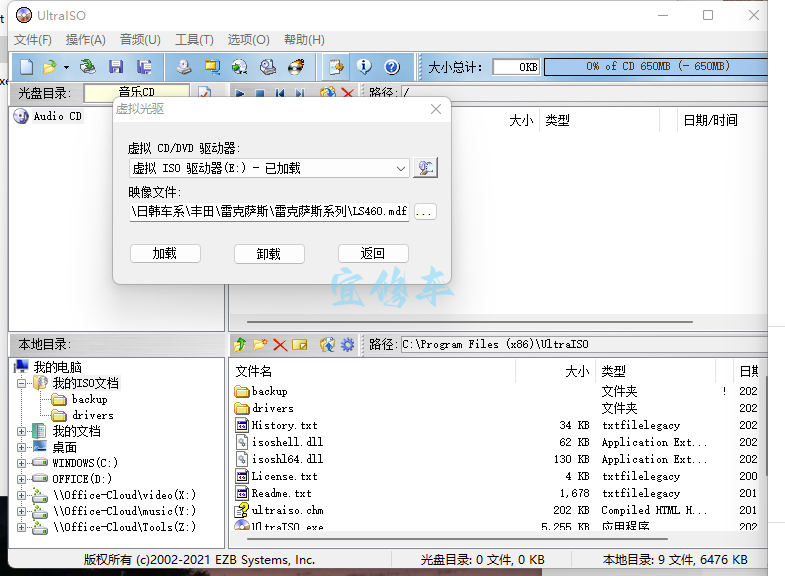Click the Help question mark icon
785x576 pixels.
tap(392, 67)
